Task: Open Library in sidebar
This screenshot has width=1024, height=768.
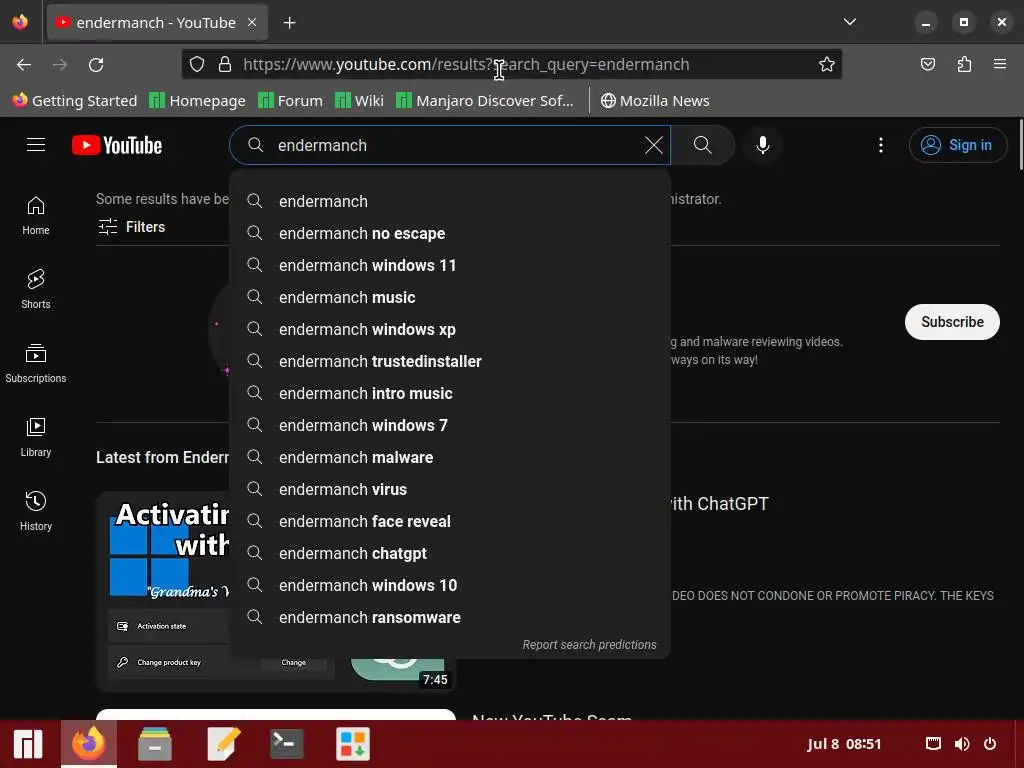Action: [x=35, y=438]
